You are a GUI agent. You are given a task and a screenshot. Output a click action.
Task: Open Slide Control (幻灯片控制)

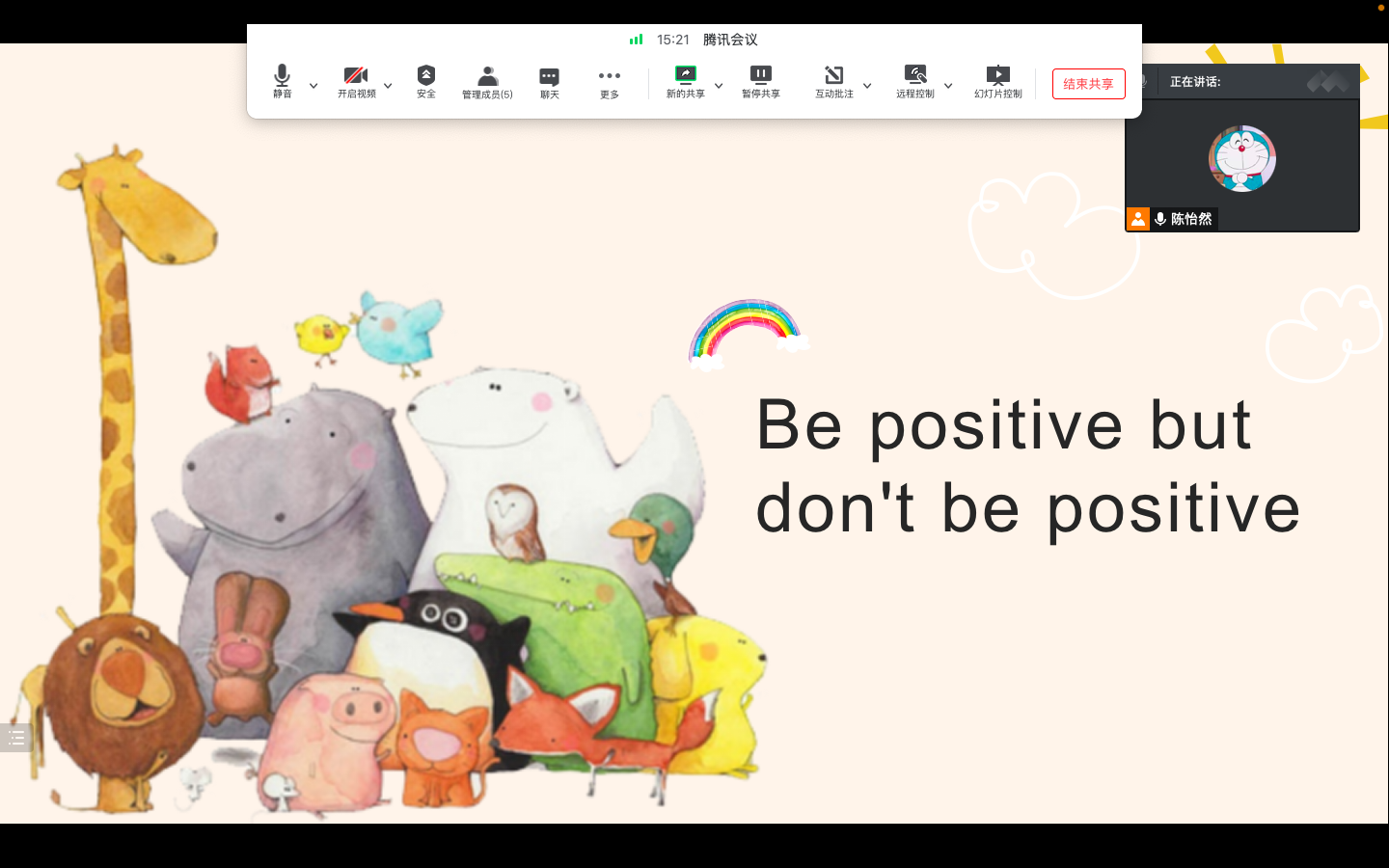pyautogui.click(x=997, y=81)
